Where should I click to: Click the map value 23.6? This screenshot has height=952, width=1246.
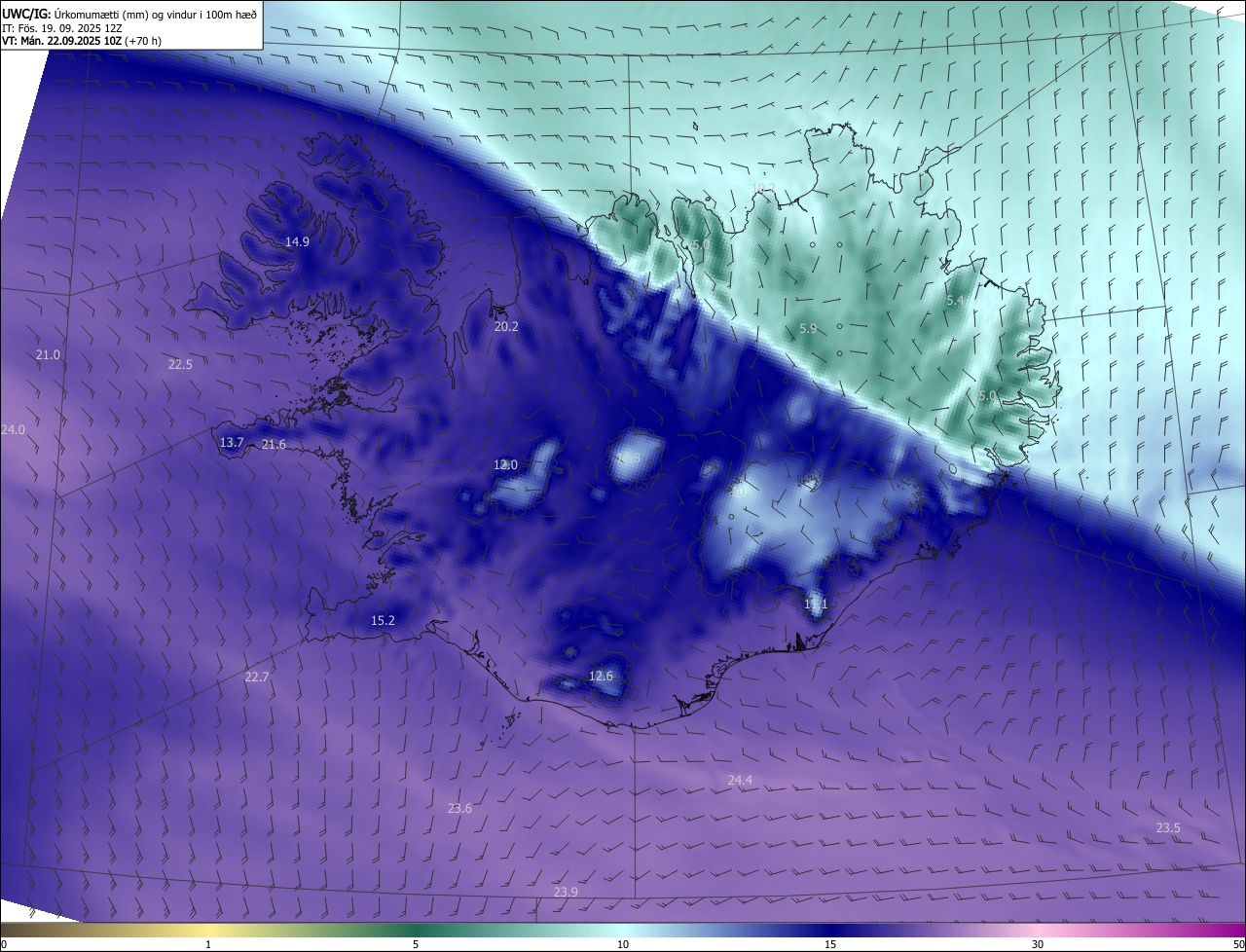(x=459, y=809)
